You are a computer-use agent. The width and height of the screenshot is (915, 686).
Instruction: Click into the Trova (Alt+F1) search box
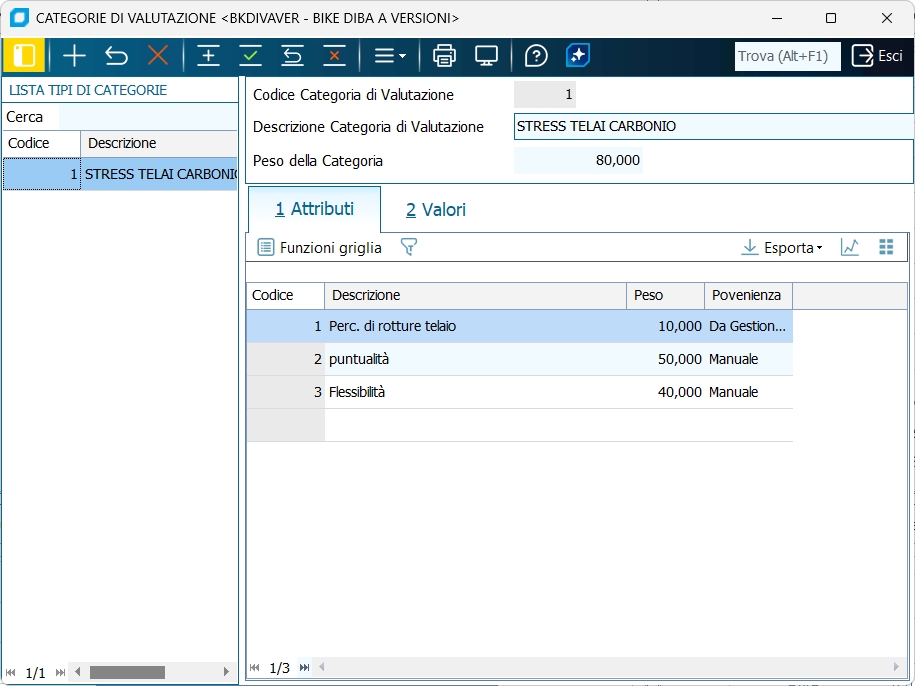[787, 56]
